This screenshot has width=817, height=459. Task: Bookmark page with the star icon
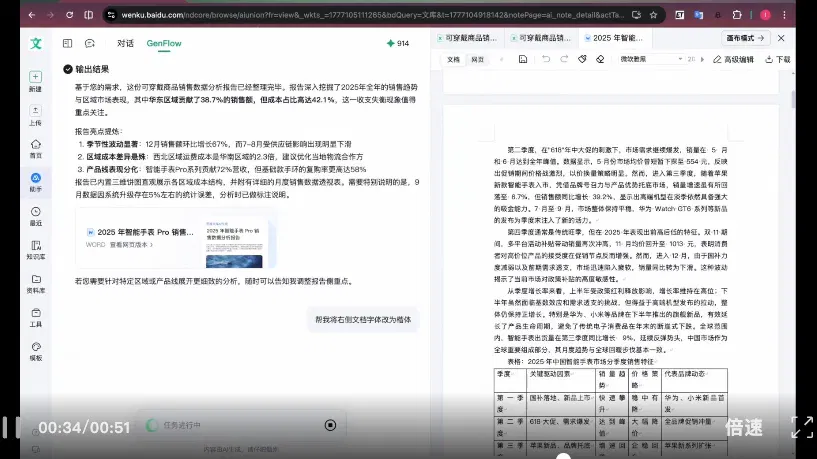click(x=653, y=15)
